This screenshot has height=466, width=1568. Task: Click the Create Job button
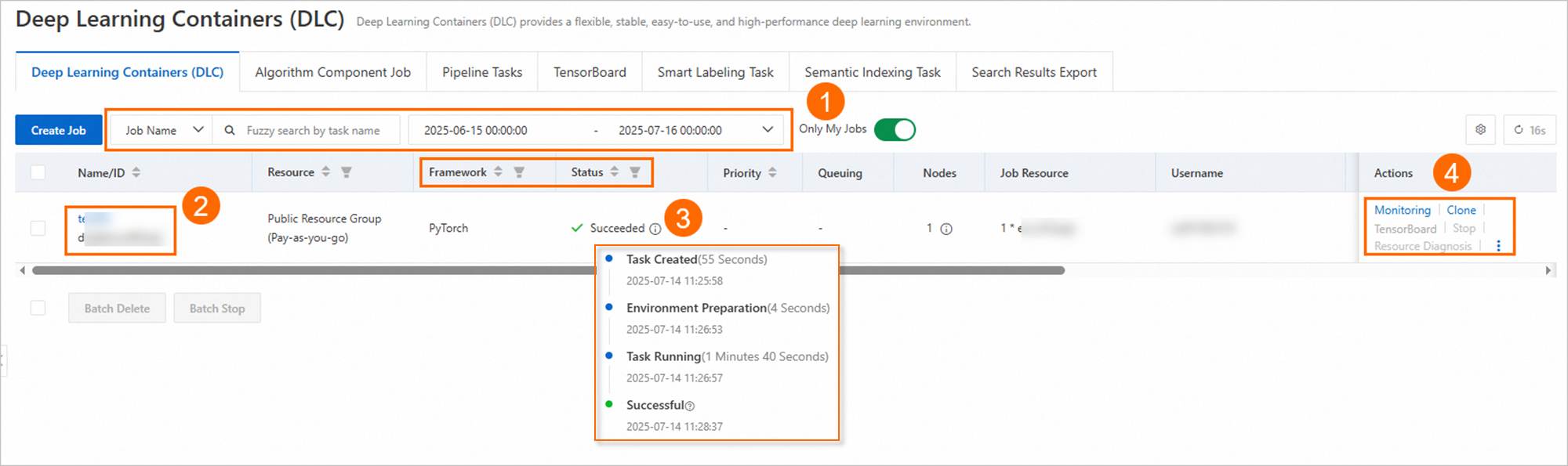coord(59,130)
